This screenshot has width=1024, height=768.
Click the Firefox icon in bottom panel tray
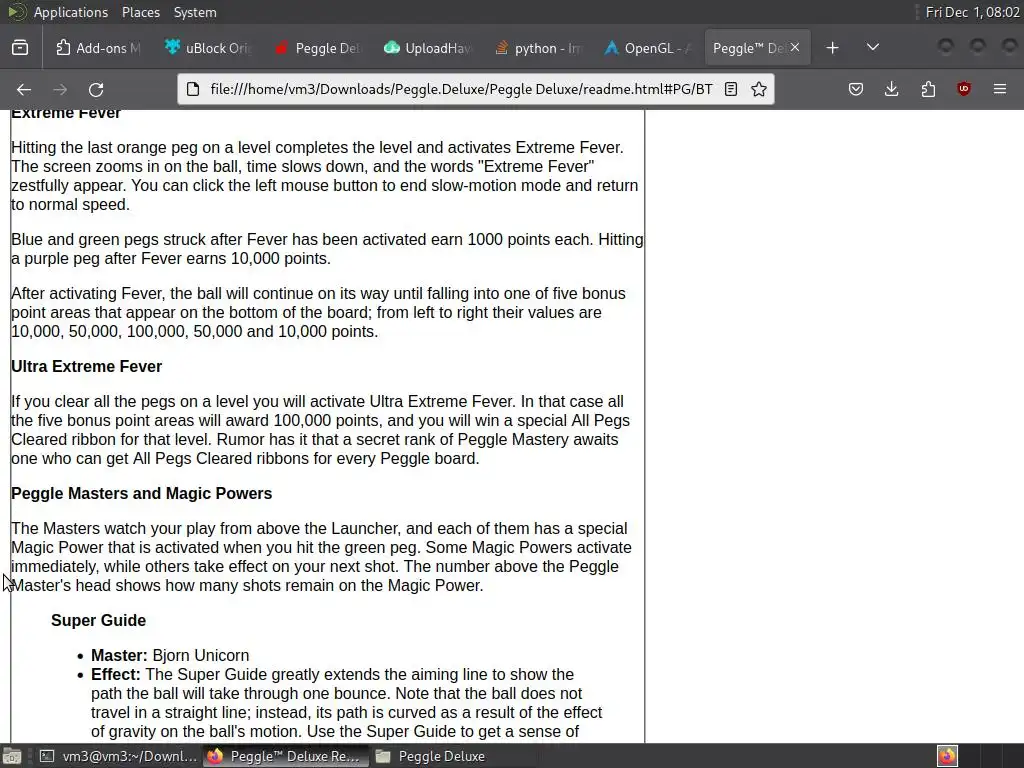pos(948,756)
